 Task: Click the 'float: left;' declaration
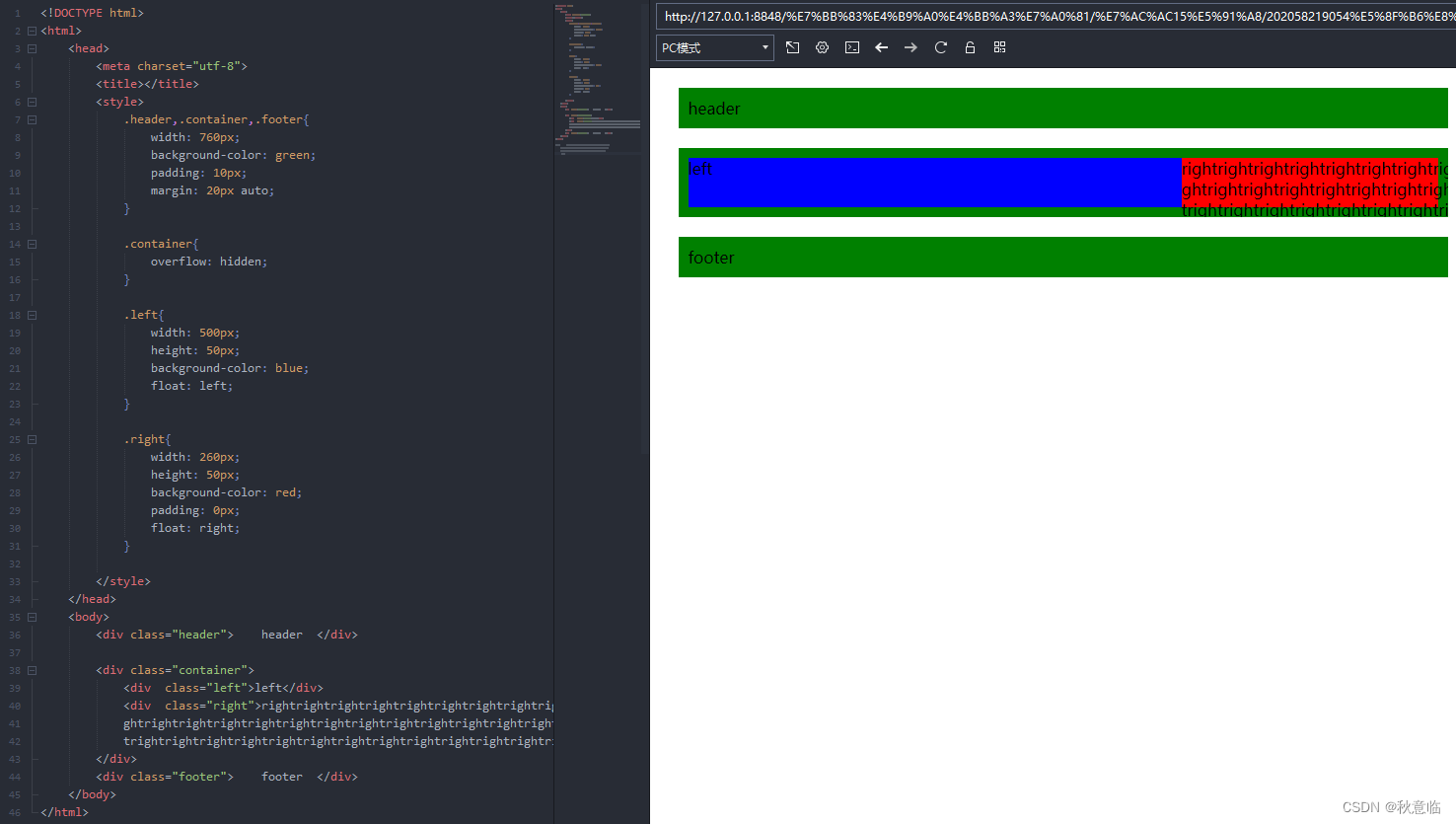pos(191,386)
